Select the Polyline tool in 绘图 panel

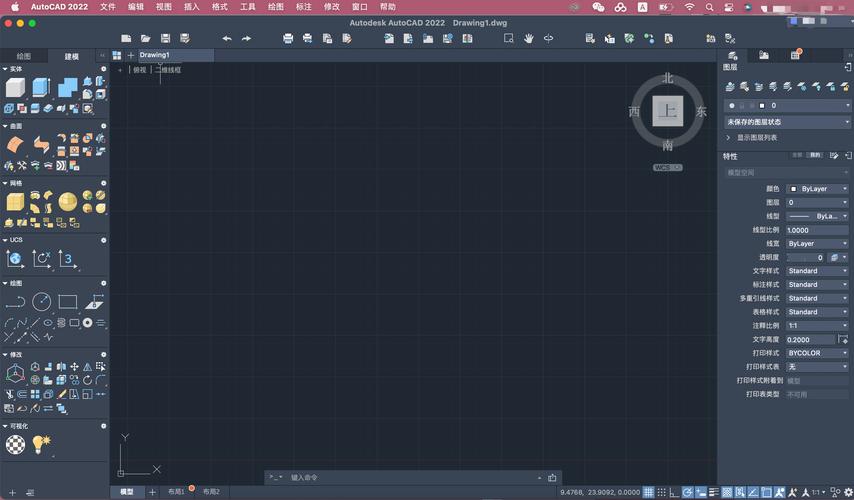tap(15, 302)
